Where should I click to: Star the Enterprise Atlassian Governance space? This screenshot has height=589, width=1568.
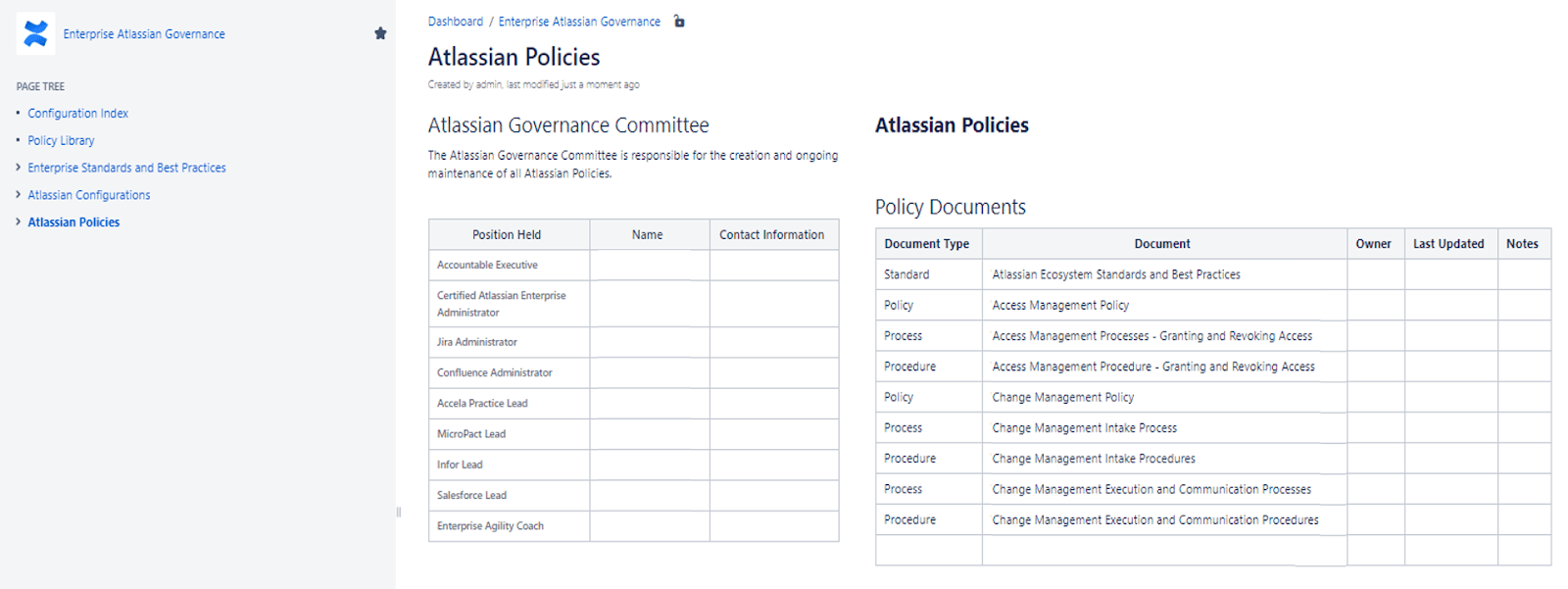380,33
